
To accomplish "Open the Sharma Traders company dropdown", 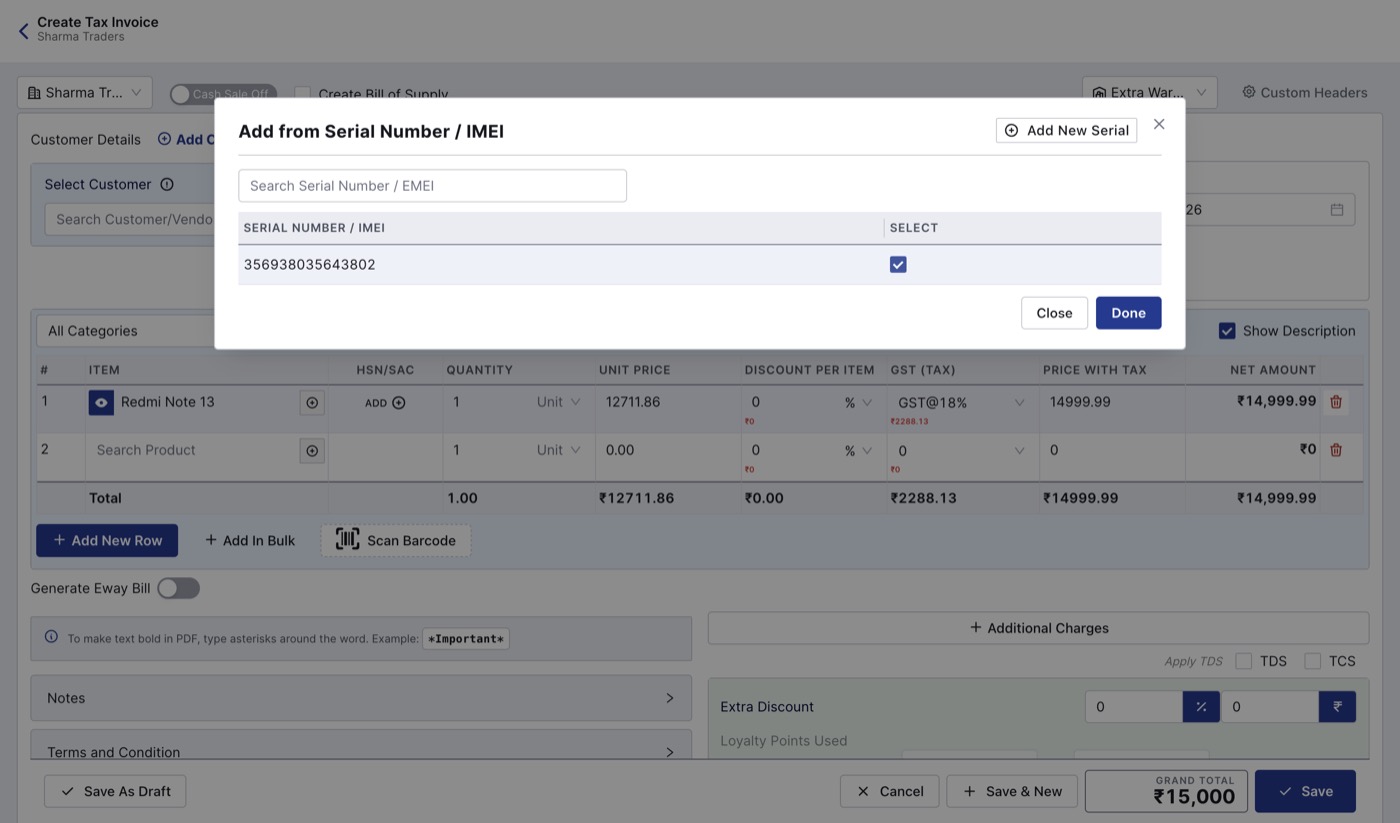I will [85, 93].
